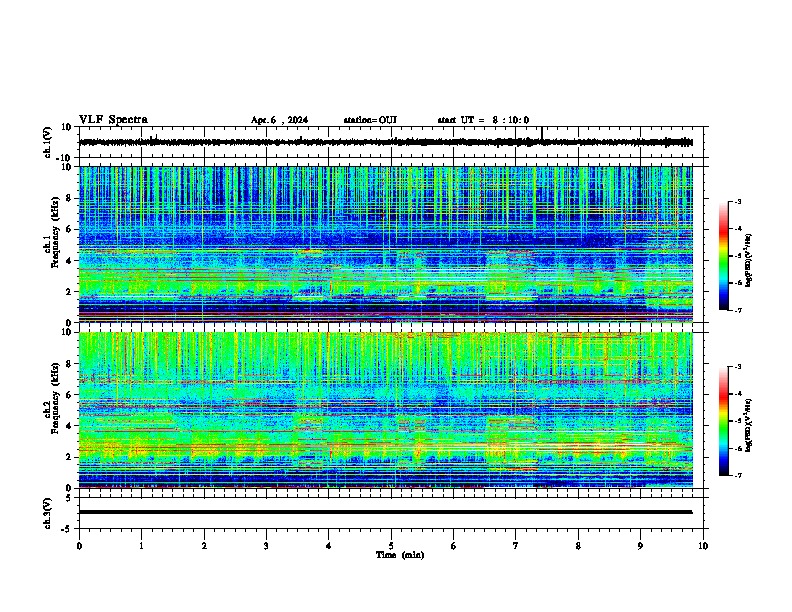Click the 'start UT = 8 :10: 0' text
Viewport: 792px width, 612px height.
[x=483, y=120]
